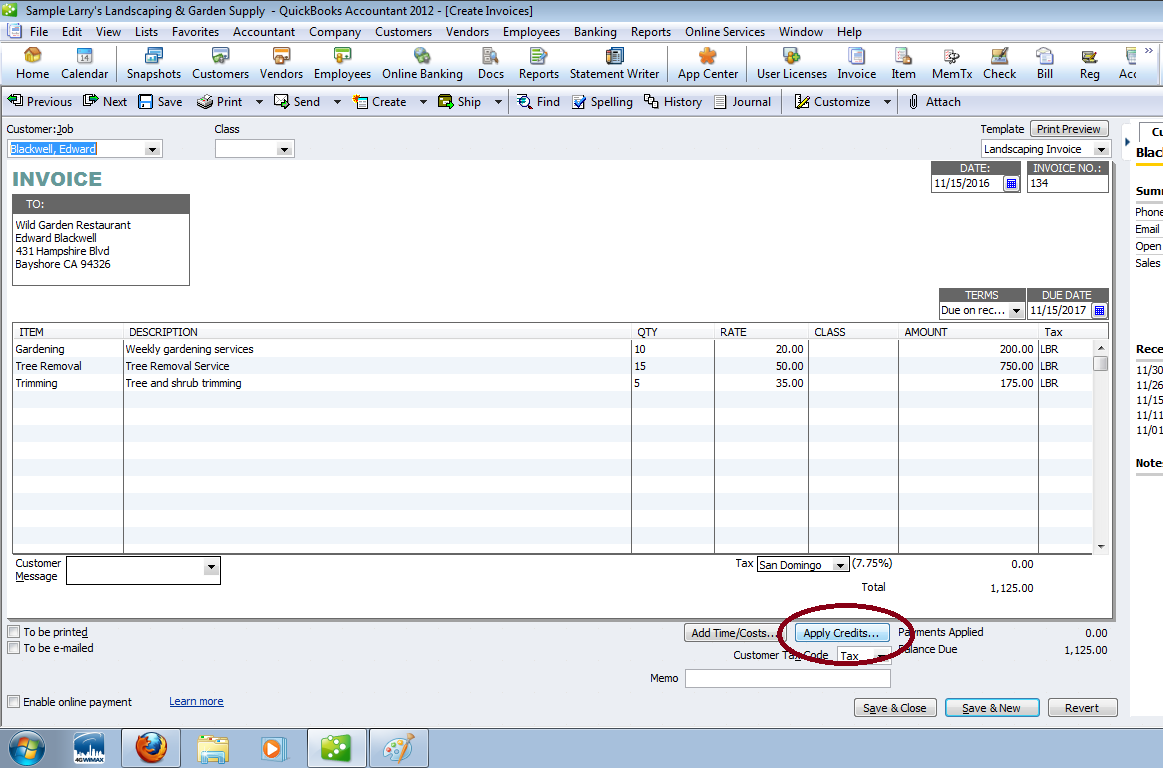Viewport: 1163px width, 768px height.
Task: Click the Revert button
Action: (1082, 708)
